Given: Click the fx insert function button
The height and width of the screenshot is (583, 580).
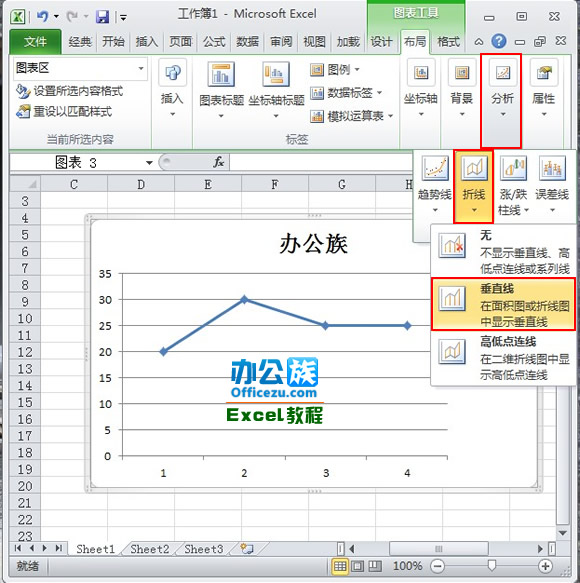Looking at the screenshot, I should click(219, 162).
